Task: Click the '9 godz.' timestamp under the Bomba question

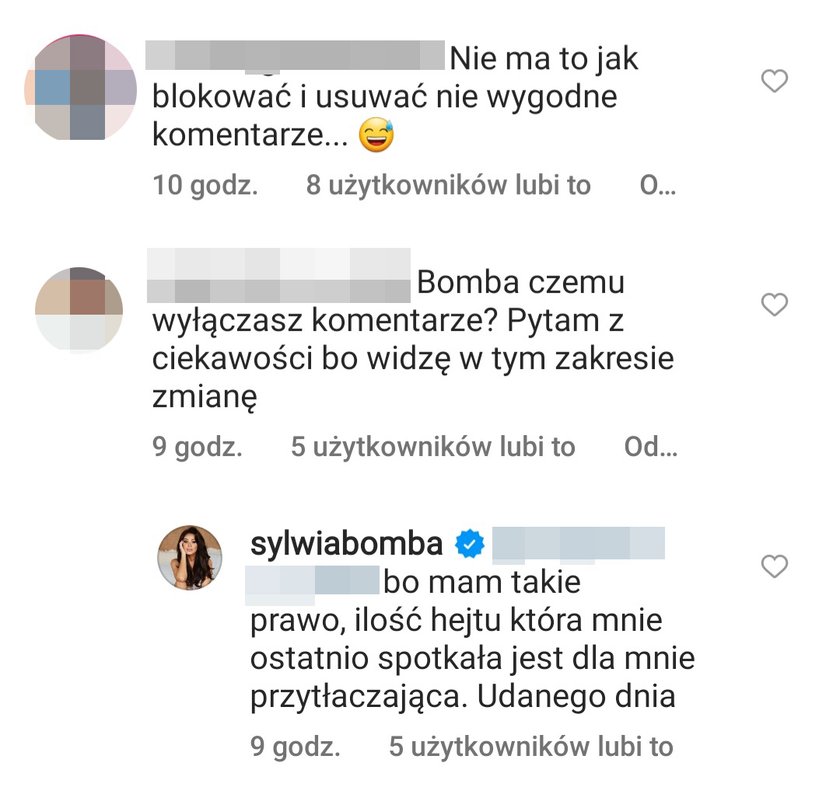Action: click(197, 446)
